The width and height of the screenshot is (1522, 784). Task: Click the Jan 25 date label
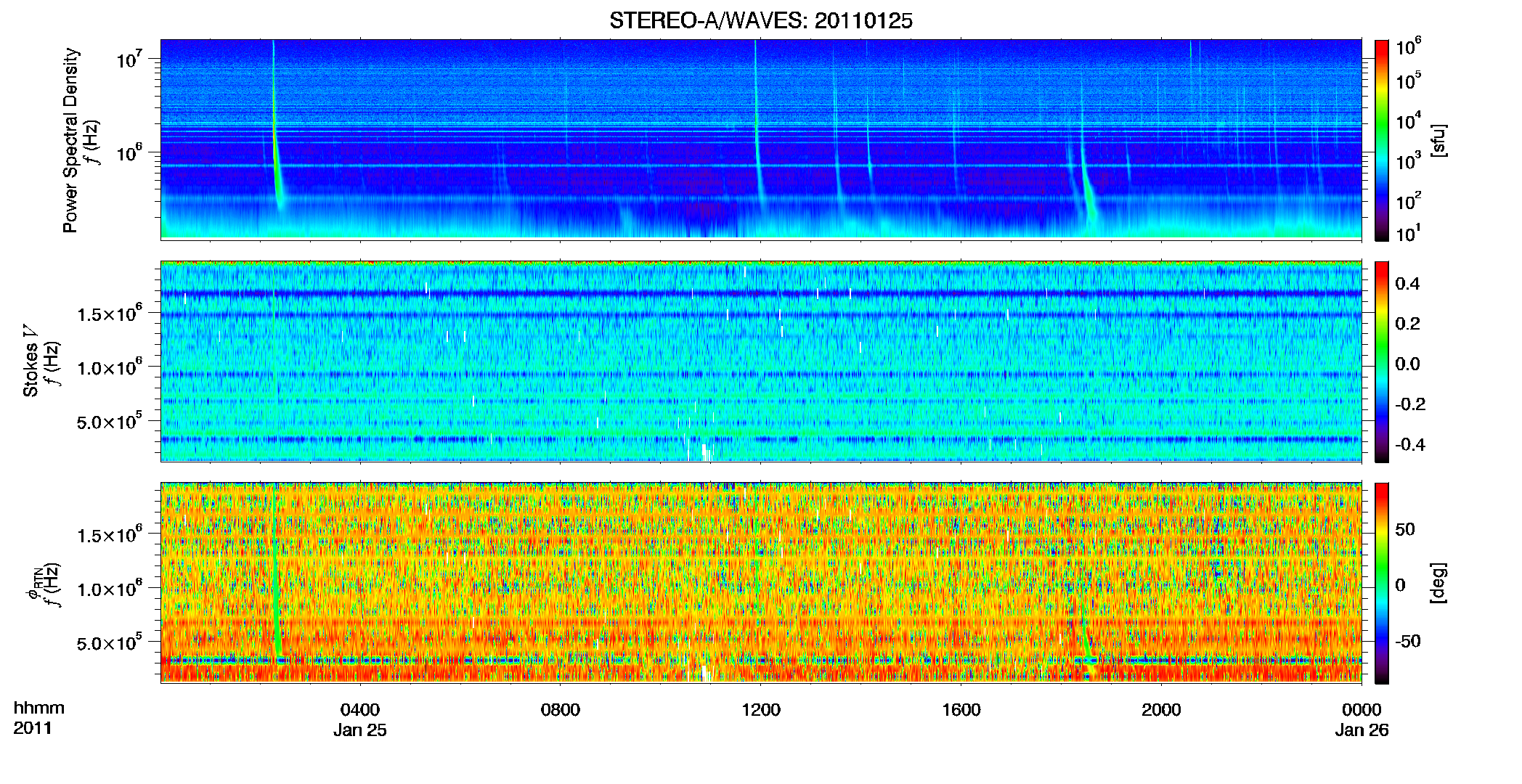(360, 730)
